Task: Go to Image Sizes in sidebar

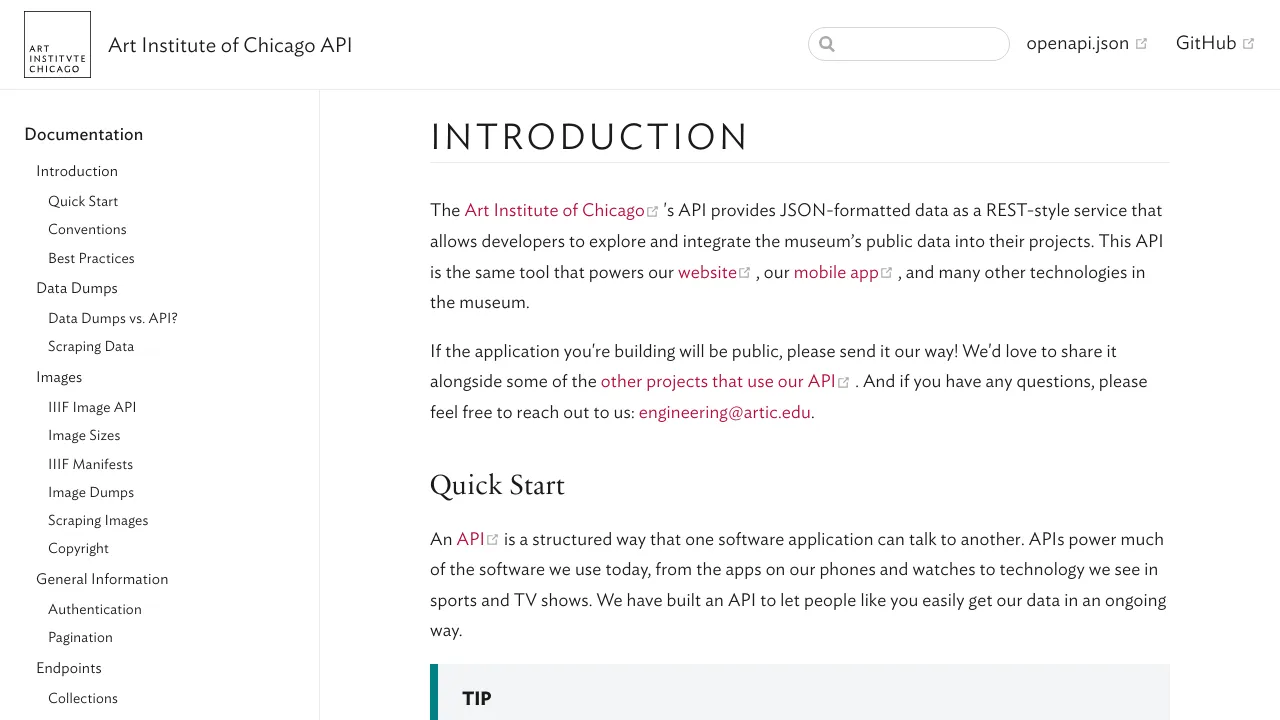Action: point(84,435)
